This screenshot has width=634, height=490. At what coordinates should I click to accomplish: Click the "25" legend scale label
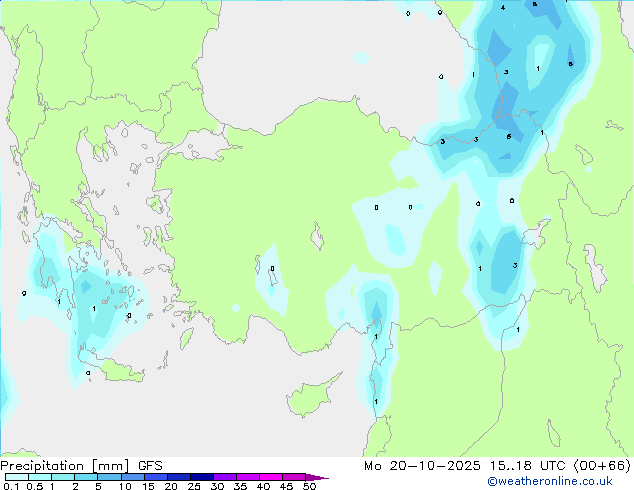coord(194,486)
